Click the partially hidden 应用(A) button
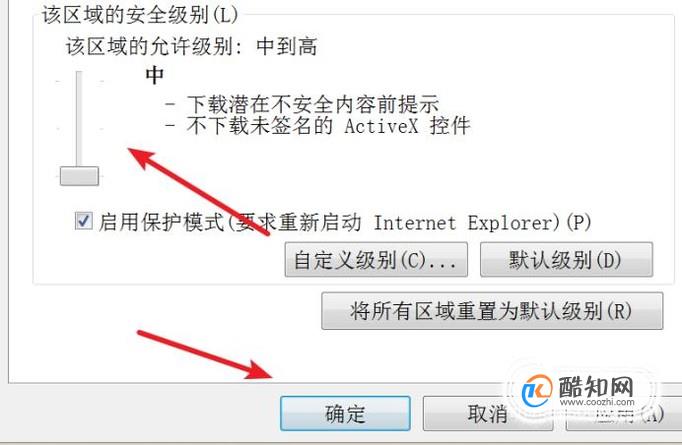Image resolution: width=682 pixels, height=445 pixels. tap(624, 414)
